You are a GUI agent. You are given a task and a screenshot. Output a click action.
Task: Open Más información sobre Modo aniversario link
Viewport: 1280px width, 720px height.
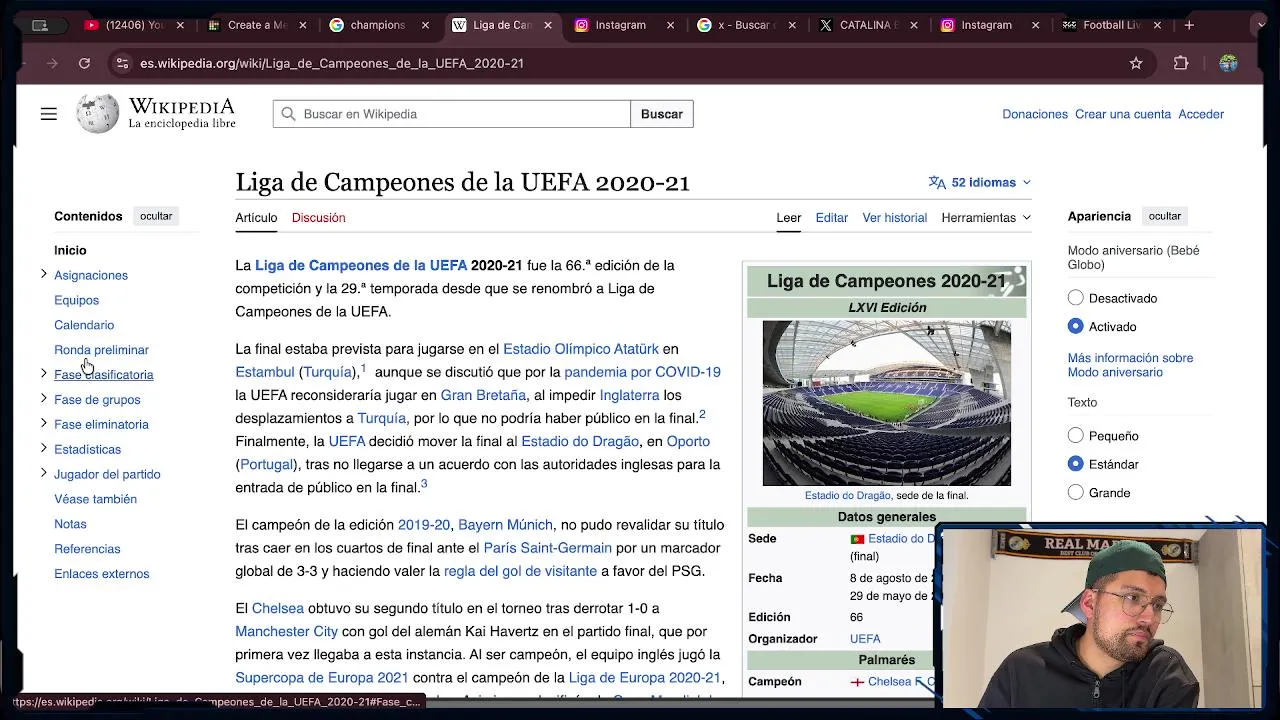(1130, 365)
